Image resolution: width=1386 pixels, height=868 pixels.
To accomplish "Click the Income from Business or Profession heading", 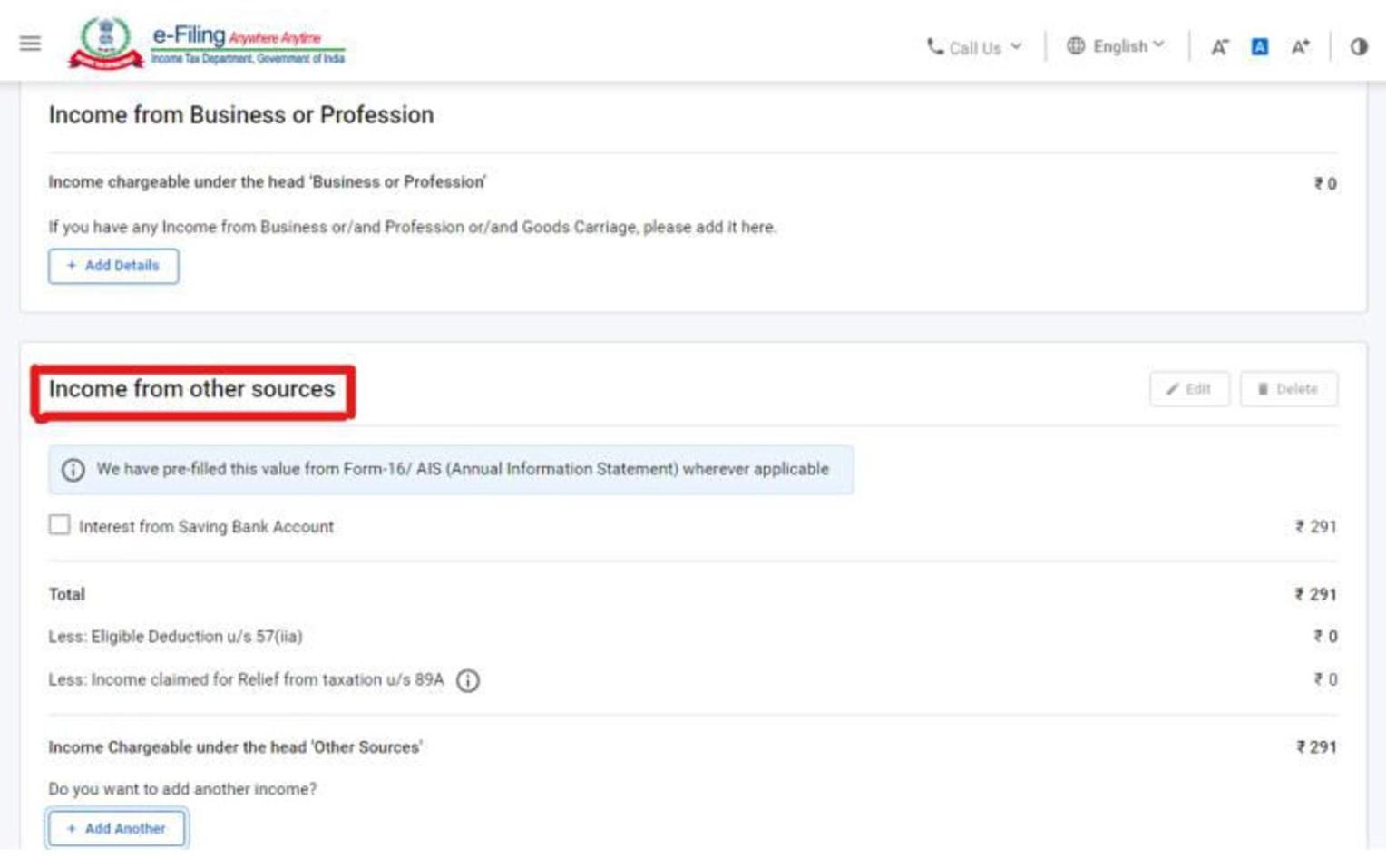I will click(241, 115).
